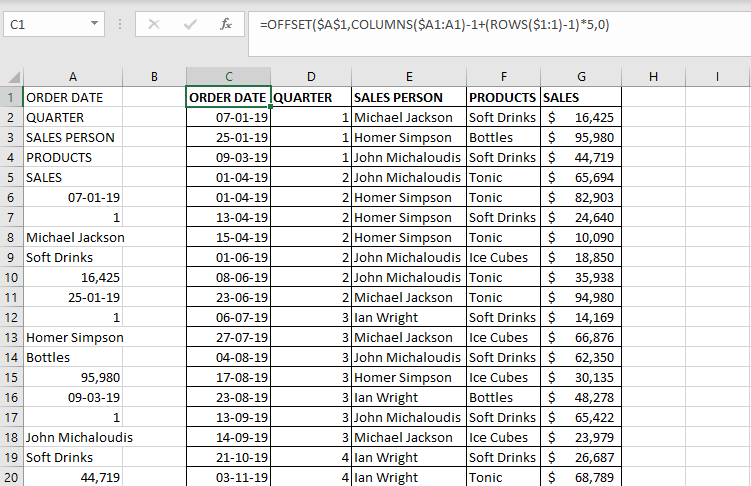Click the Cancel X icon in formula bar
The width and height of the screenshot is (751, 486).
154,24
